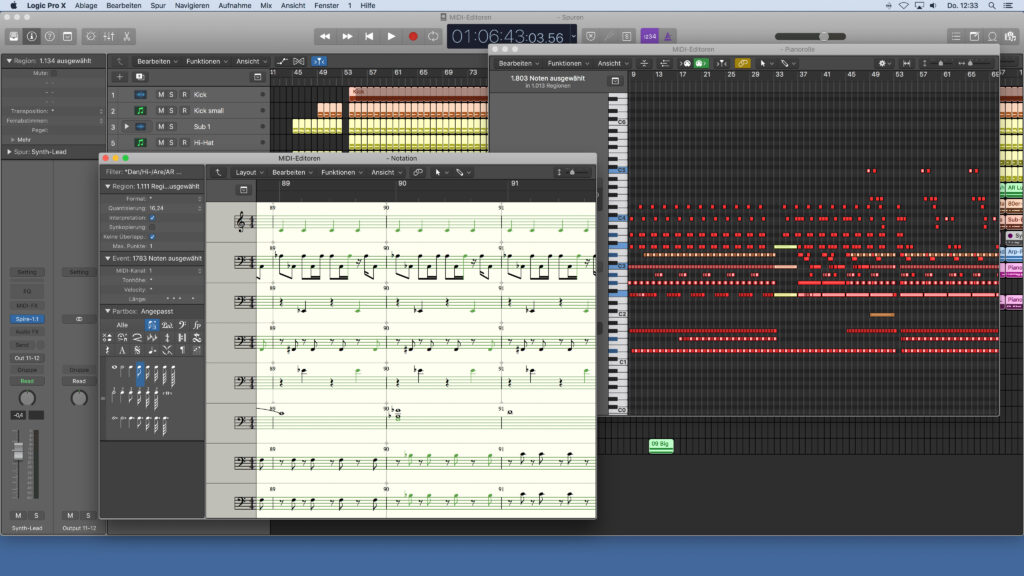Screen dimensions: 1024x576
Task: Toggle the metronome click button
Action: [667, 37]
